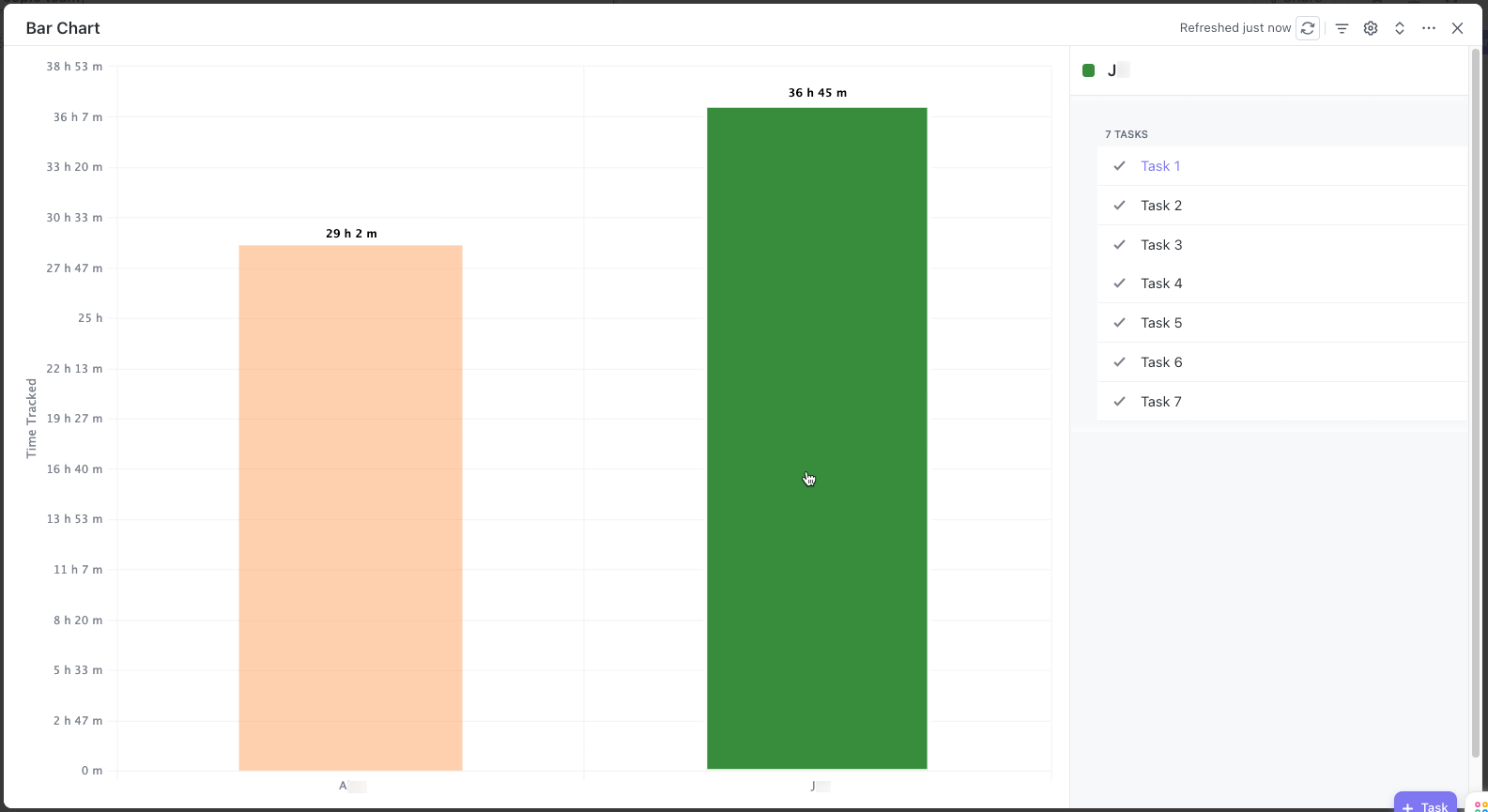Screen dimensions: 1488x812
Task: Click the 36 h 45 m bar label
Action: click(817, 92)
